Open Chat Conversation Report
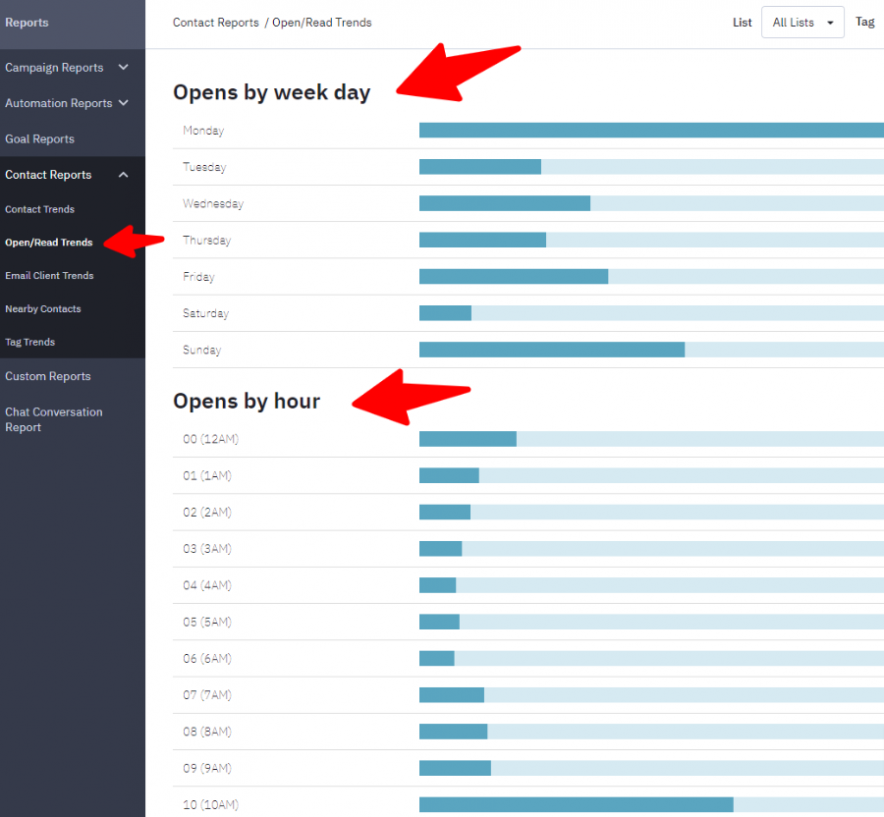Screen dimensions: 884x817 pyautogui.click(x=54, y=419)
